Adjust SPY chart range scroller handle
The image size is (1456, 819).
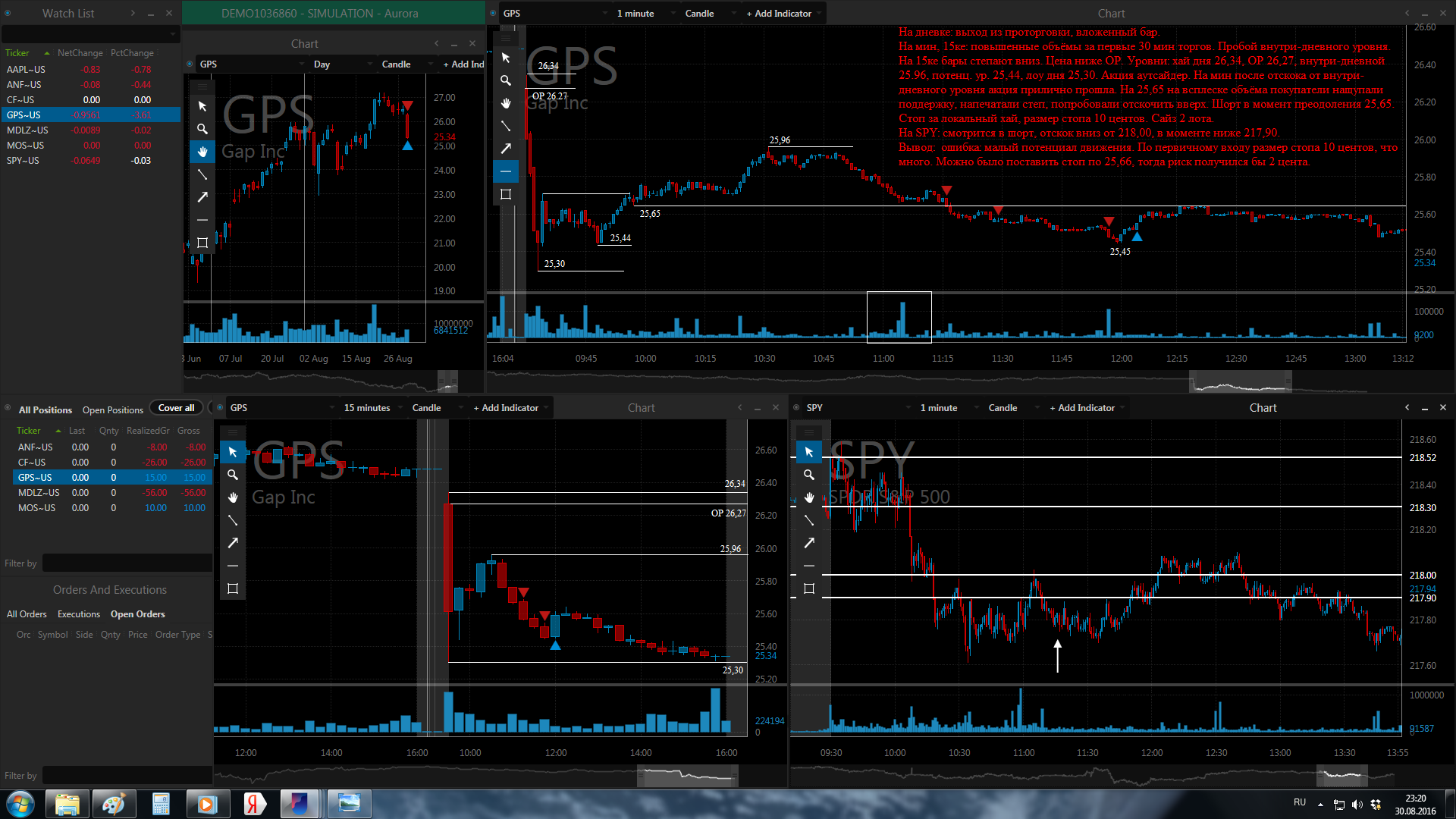(x=1343, y=775)
